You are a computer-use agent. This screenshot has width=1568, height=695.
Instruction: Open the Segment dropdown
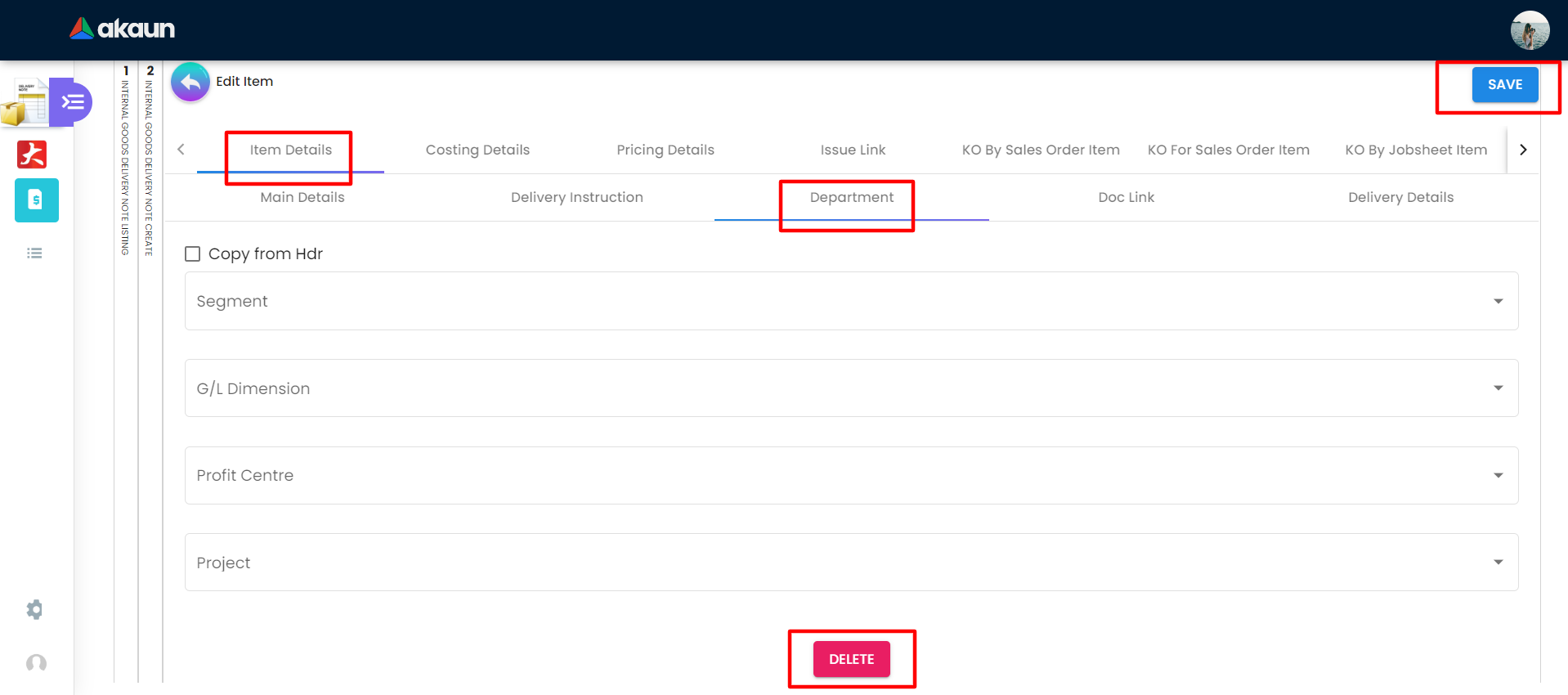coord(851,301)
